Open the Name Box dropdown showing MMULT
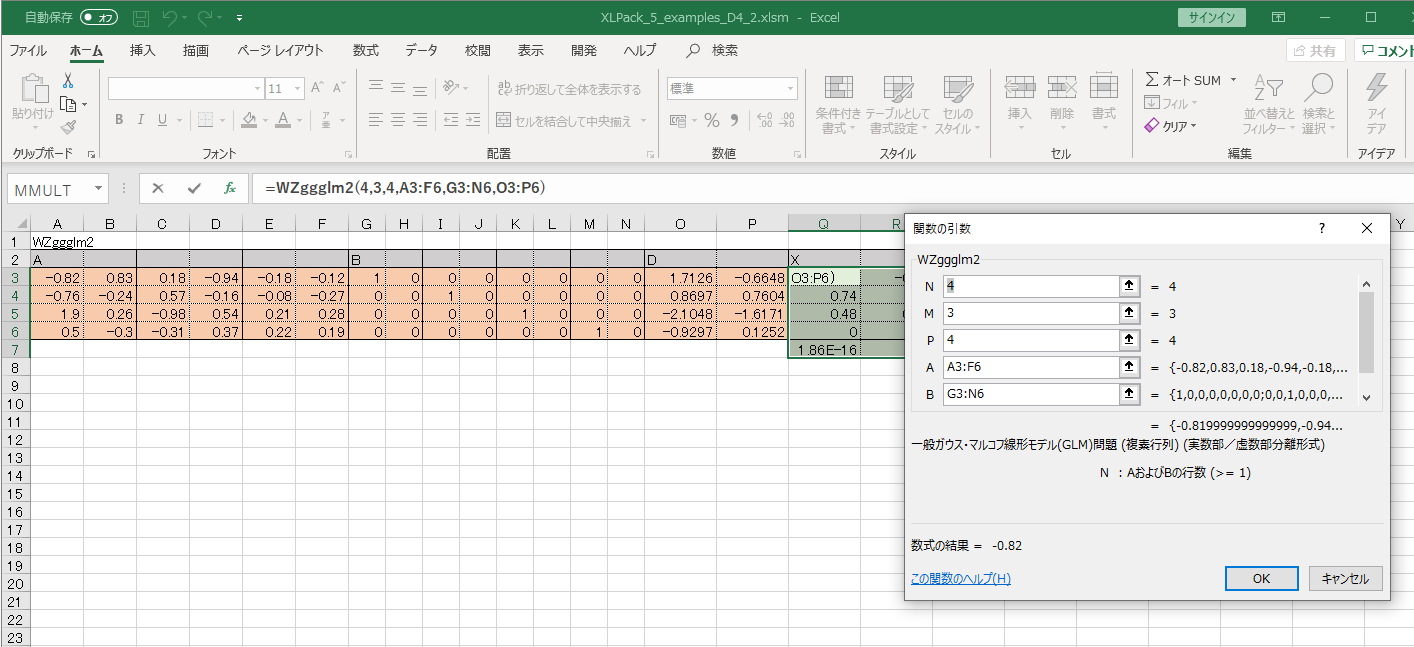Screen dimensions: 1414x647 (x=98, y=188)
